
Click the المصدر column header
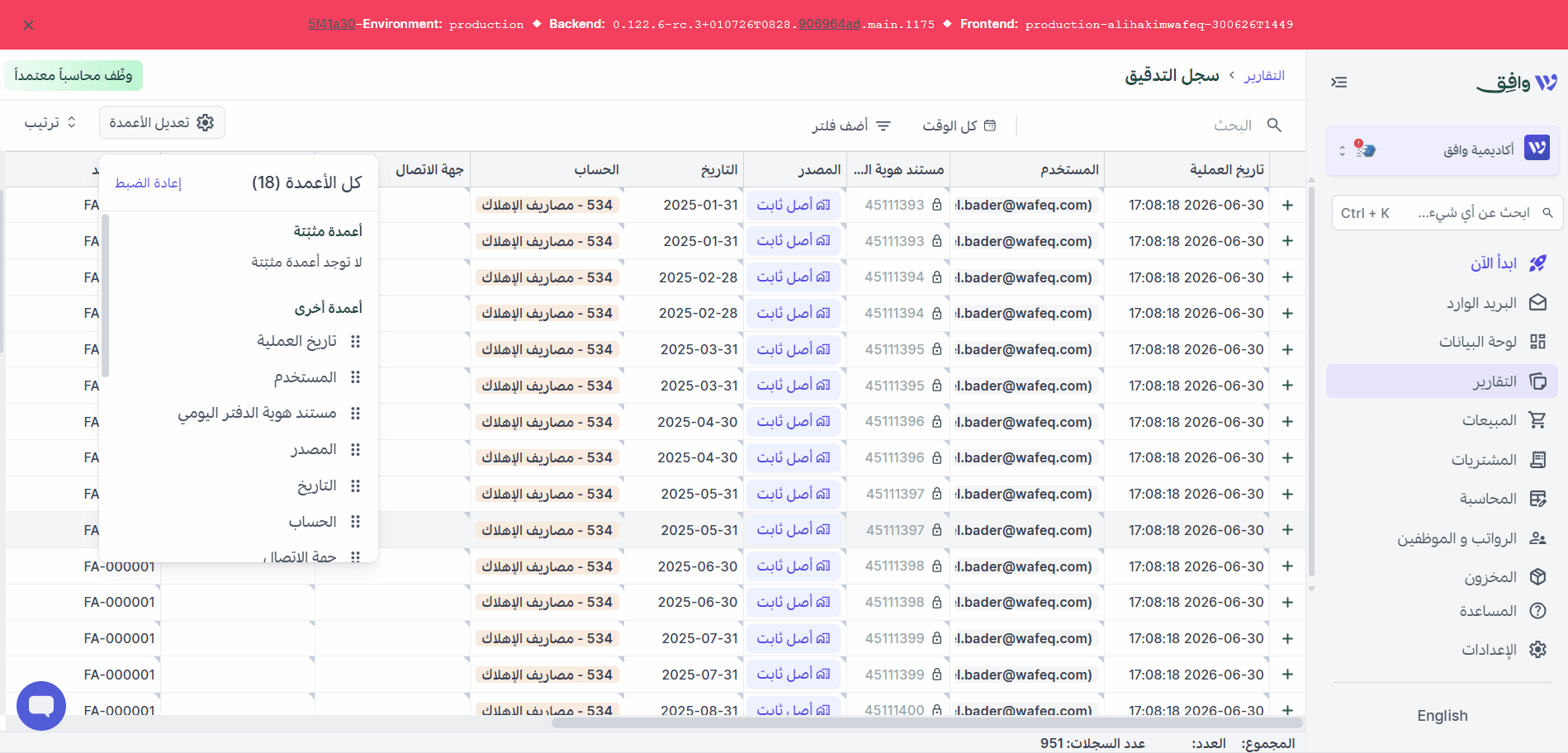tap(795, 169)
